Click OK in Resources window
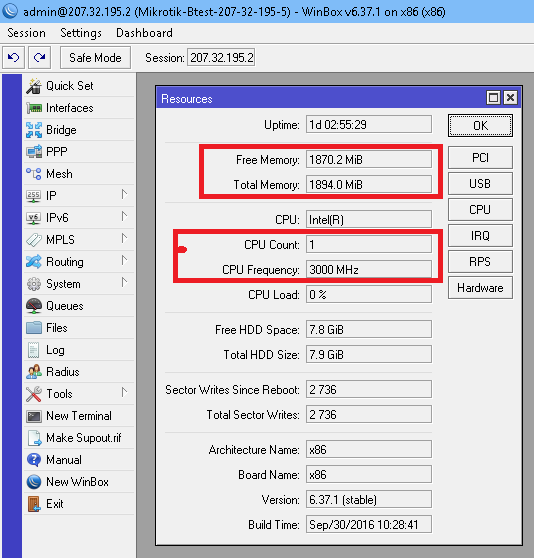The height and width of the screenshot is (558, 534). coord(480,125)
